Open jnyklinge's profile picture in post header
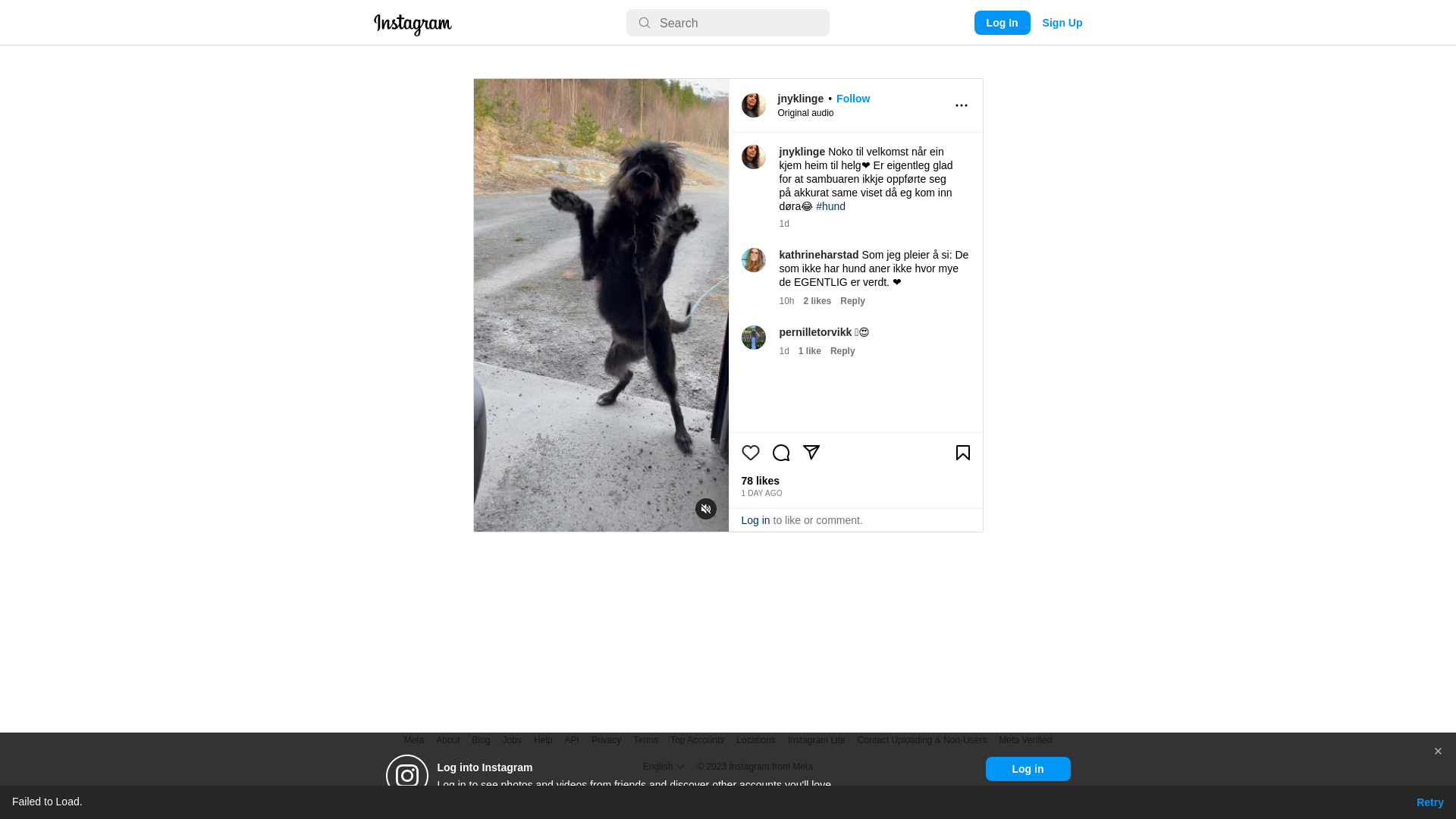This screenshot has width=1456, height=819. click(x=753, y=105)
